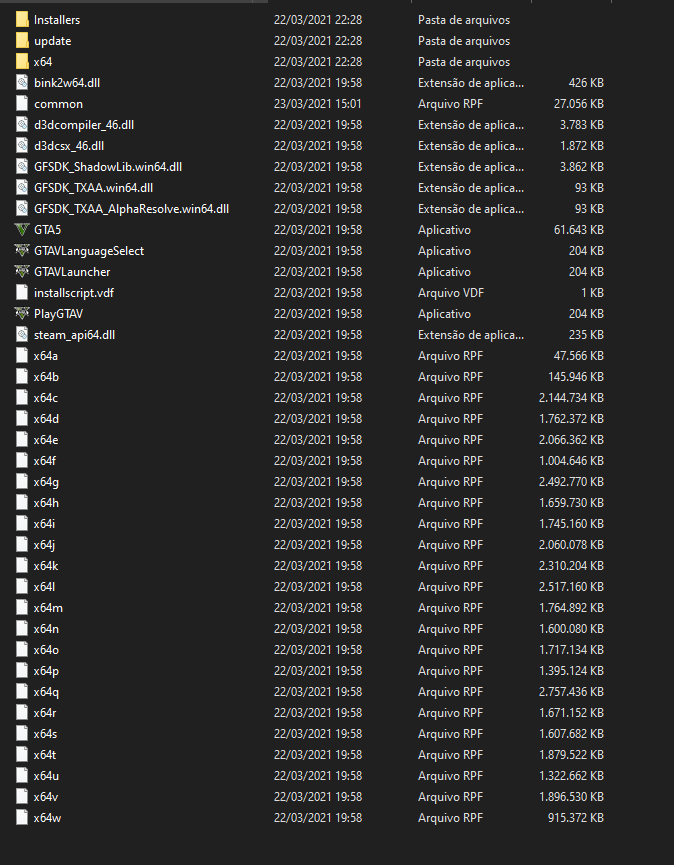This screenshot has width=674, height=865.
Task: Select the file name x64w
Action: [x=47, y=818]
